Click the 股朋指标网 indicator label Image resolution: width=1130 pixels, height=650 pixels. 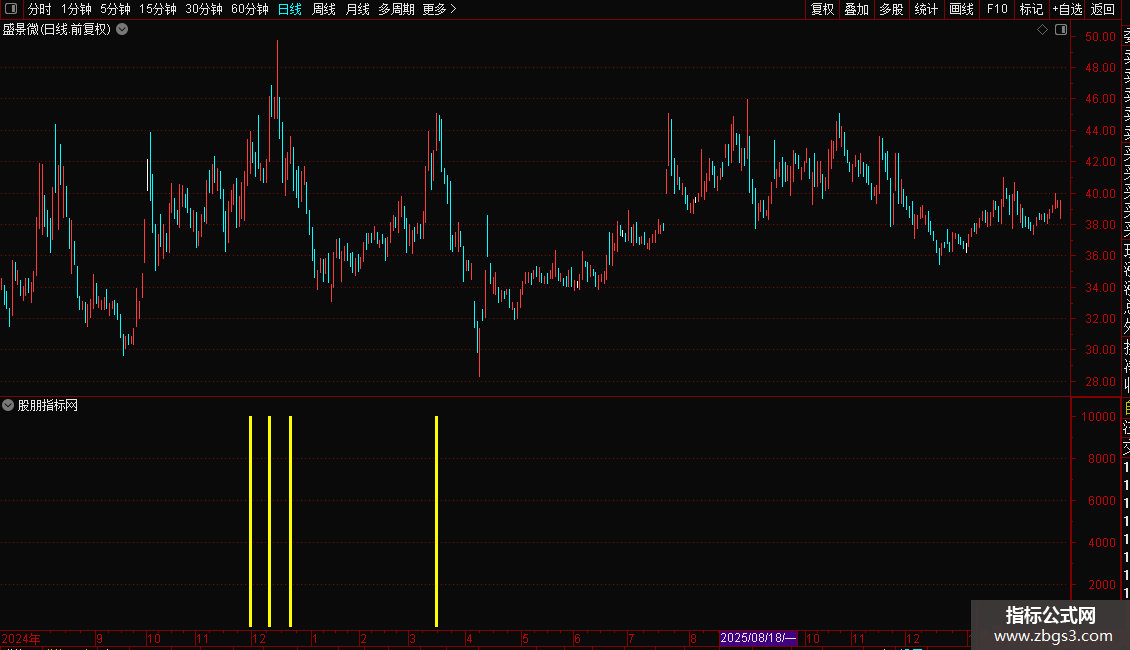click(48, 406)
